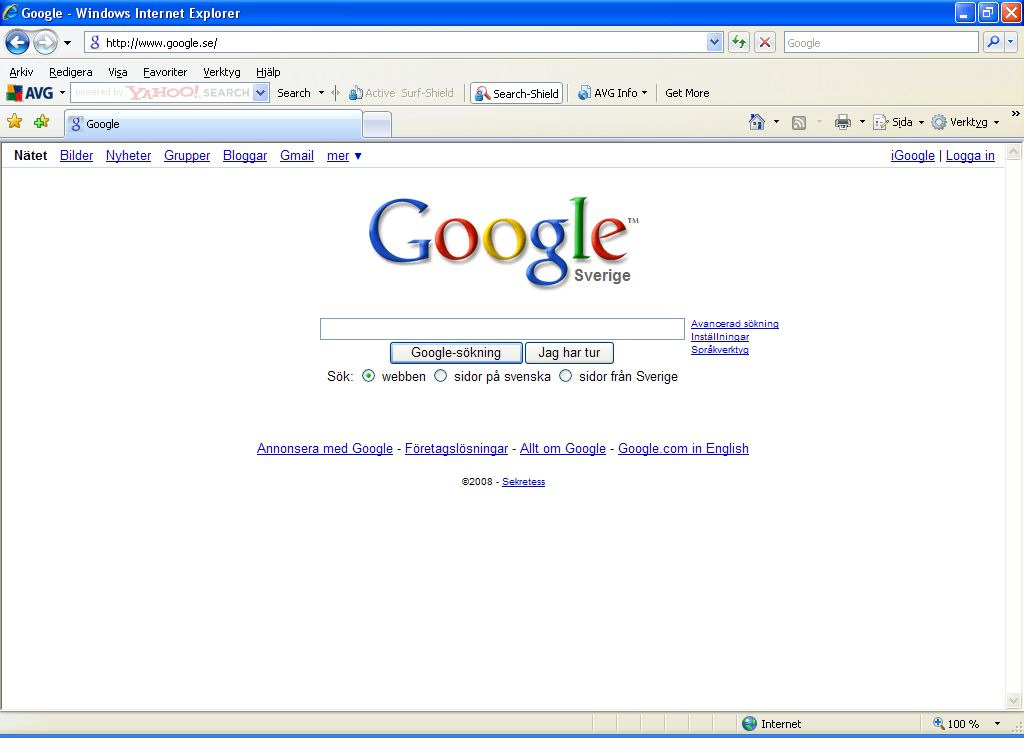
Task: Click the magnifier search icon beside search box
Action: click(993, 42)
